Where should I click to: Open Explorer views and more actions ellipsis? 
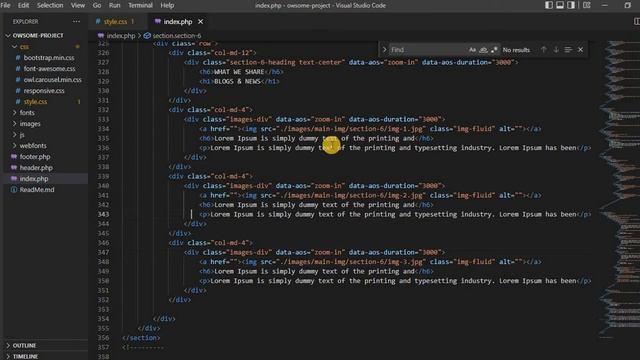tap(76, 21)
